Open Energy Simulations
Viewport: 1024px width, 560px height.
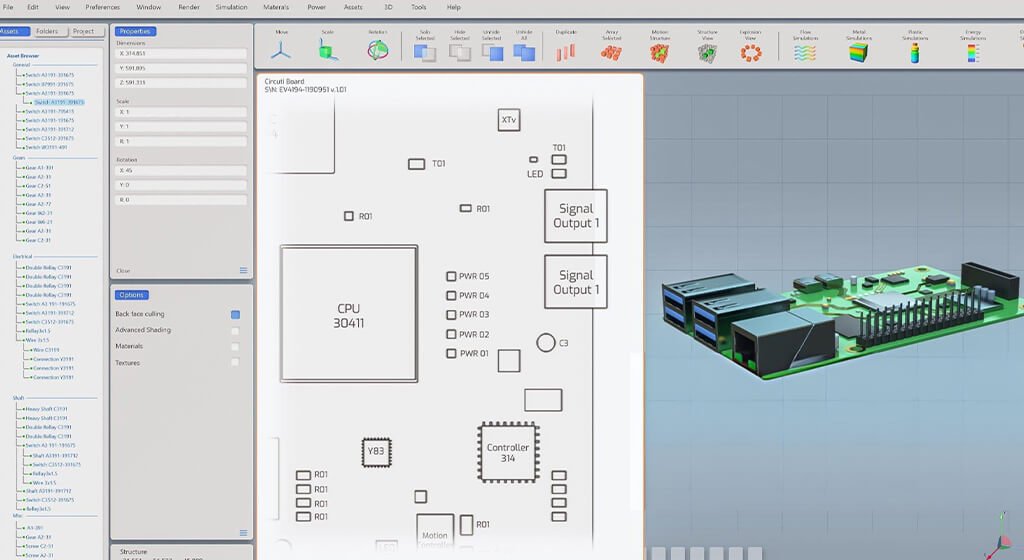(973, 53)
